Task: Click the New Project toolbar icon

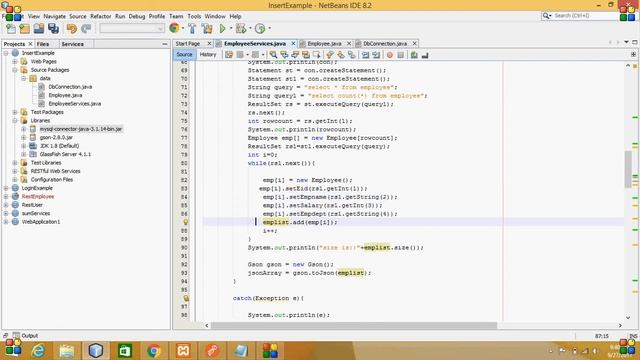Action: pos(24,29)
